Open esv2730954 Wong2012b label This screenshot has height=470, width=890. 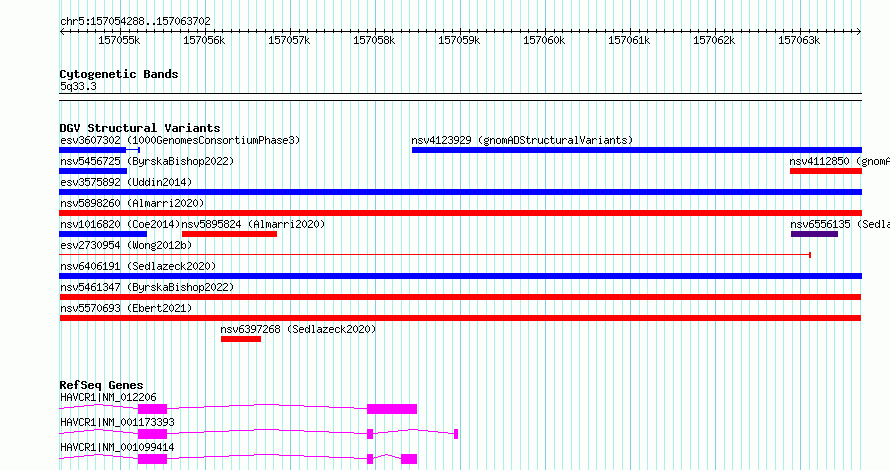point(126,245)
